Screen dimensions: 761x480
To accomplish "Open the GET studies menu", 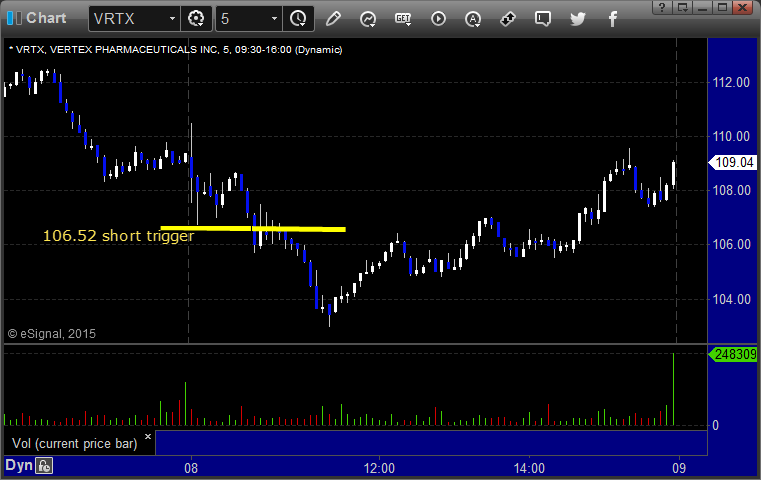I will (x=403, y=19).
